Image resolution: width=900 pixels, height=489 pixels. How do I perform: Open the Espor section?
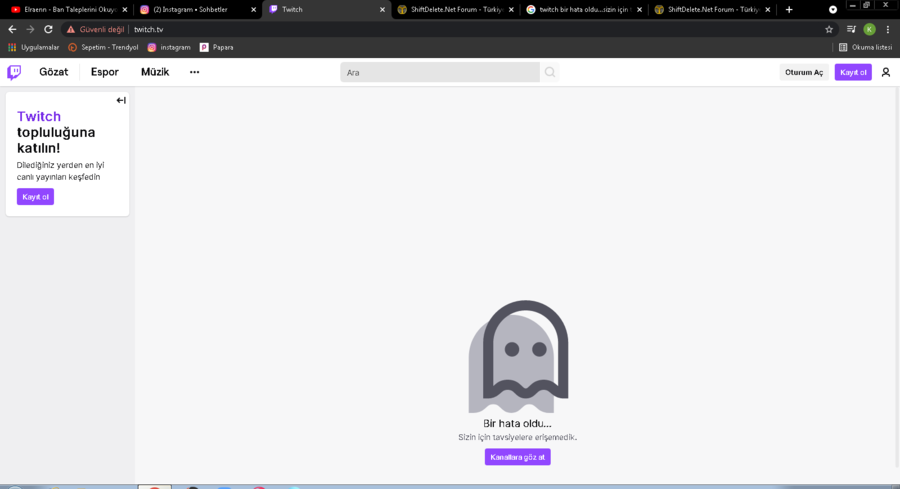point(104,72)
